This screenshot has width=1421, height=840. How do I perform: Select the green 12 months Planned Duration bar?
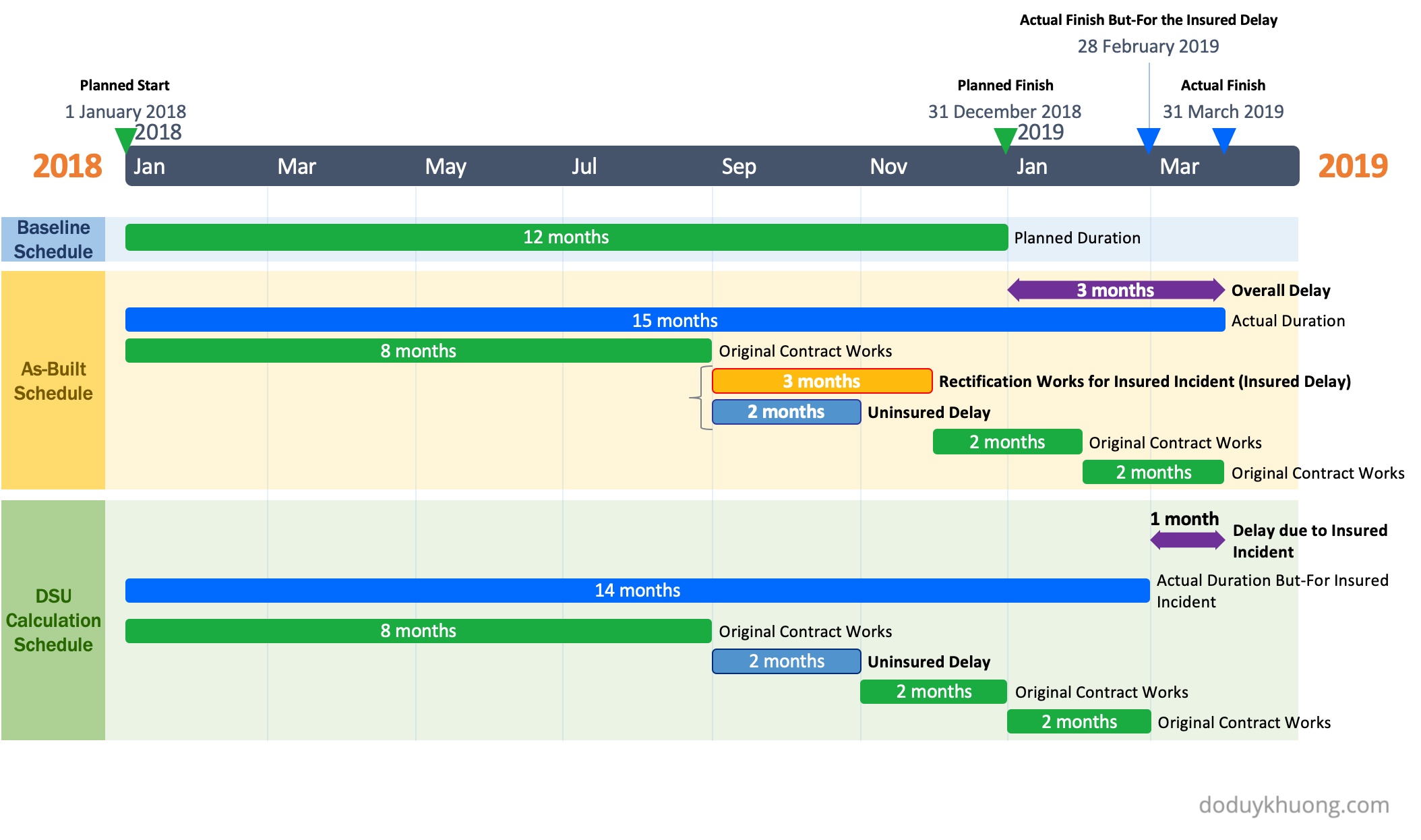point(566,237)
